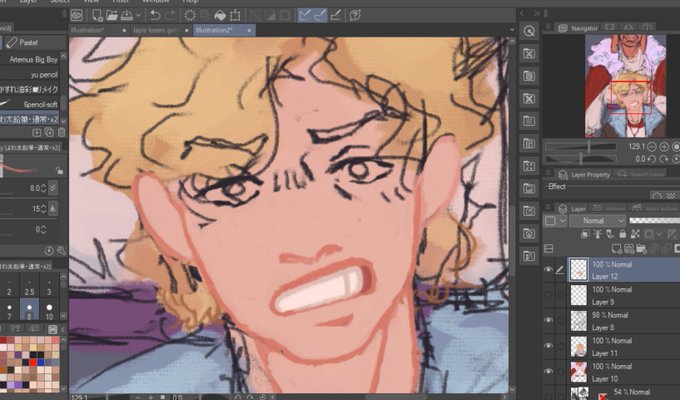
Task: Click the Clear (sunburst) icon in toolbar
Action: (x=190, y=16)
